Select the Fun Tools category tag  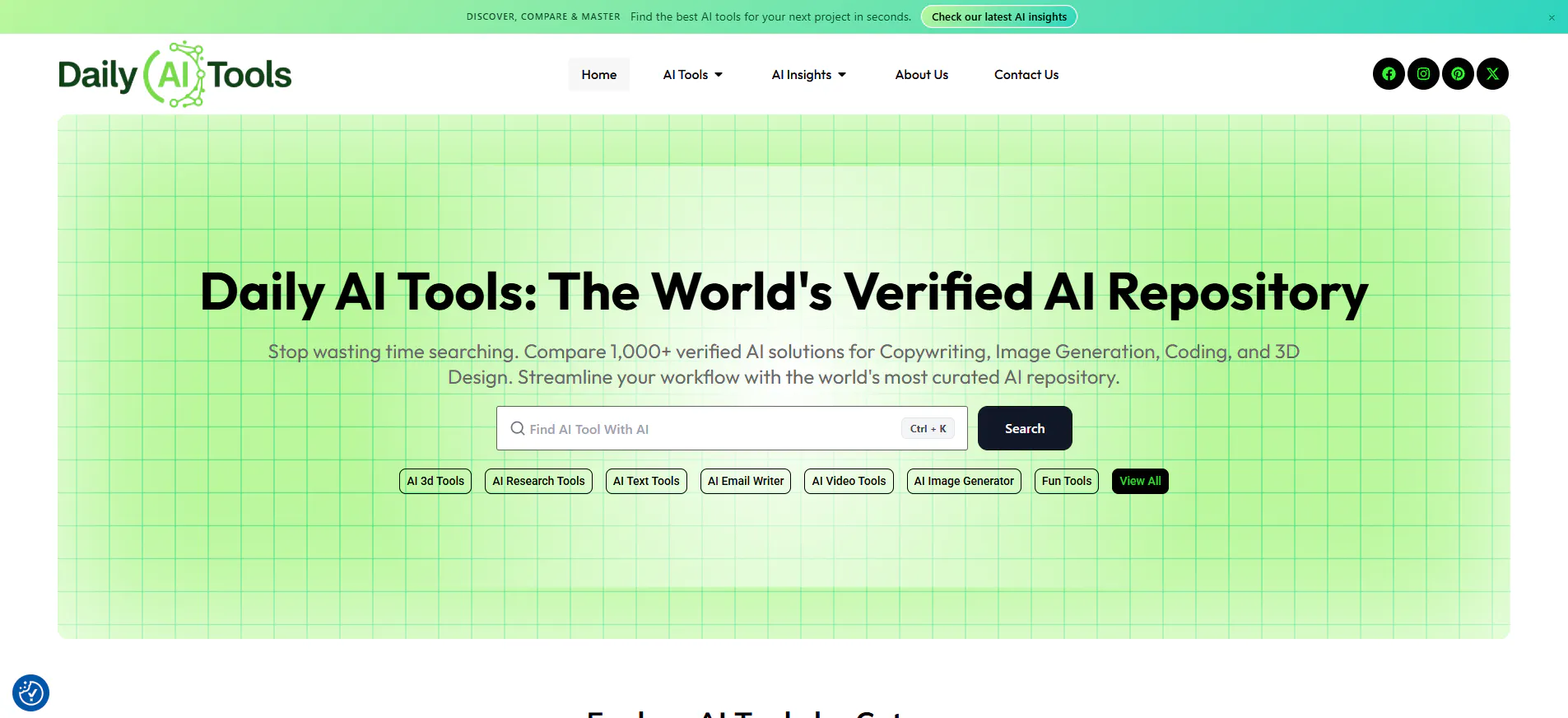1067,481
